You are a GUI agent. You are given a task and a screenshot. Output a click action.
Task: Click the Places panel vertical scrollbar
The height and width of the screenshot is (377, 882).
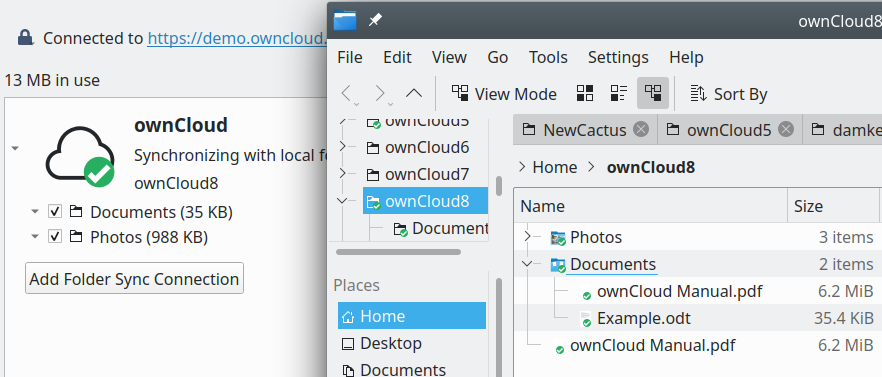click(x=499, y=326)
